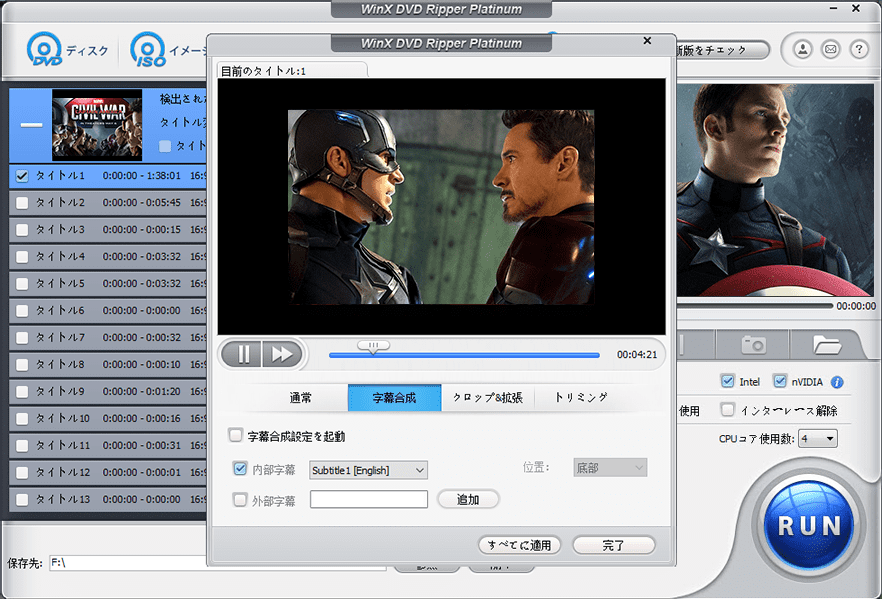Open the help question mark icon

[x=858, y=49]
